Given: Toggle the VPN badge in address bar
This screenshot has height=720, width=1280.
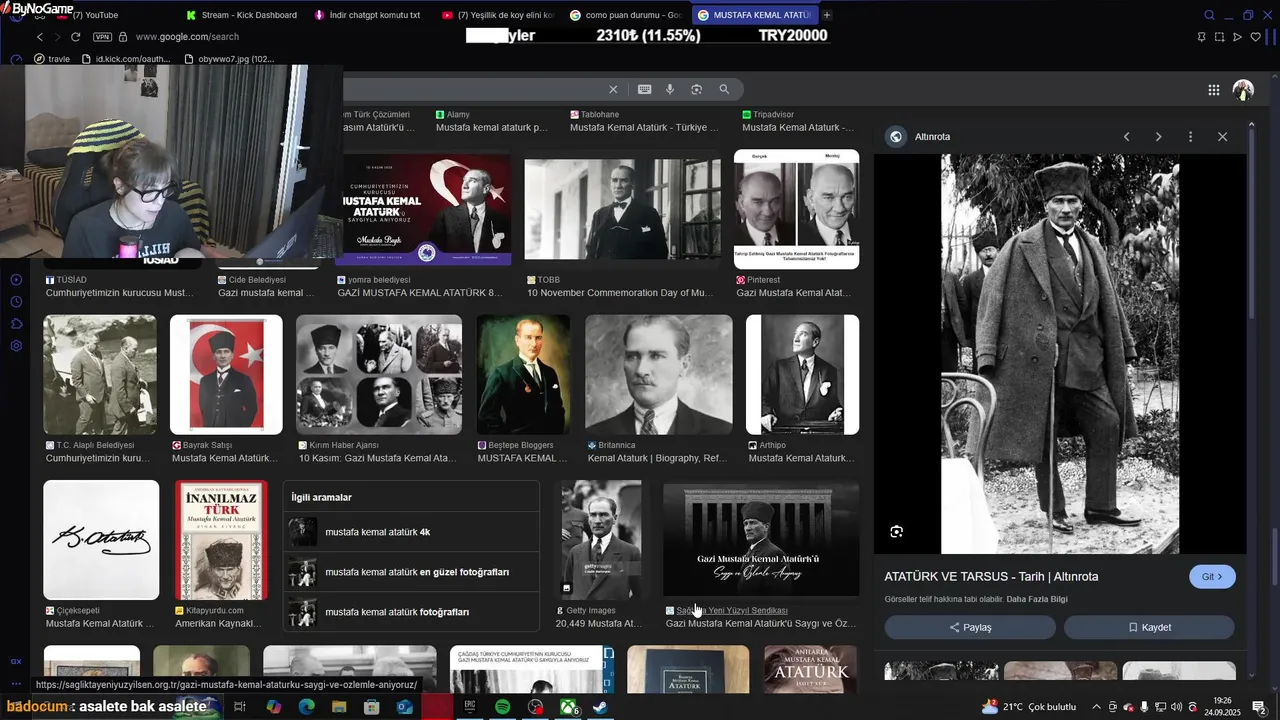Looking at the screenshot, I should [x=102, y=37].
